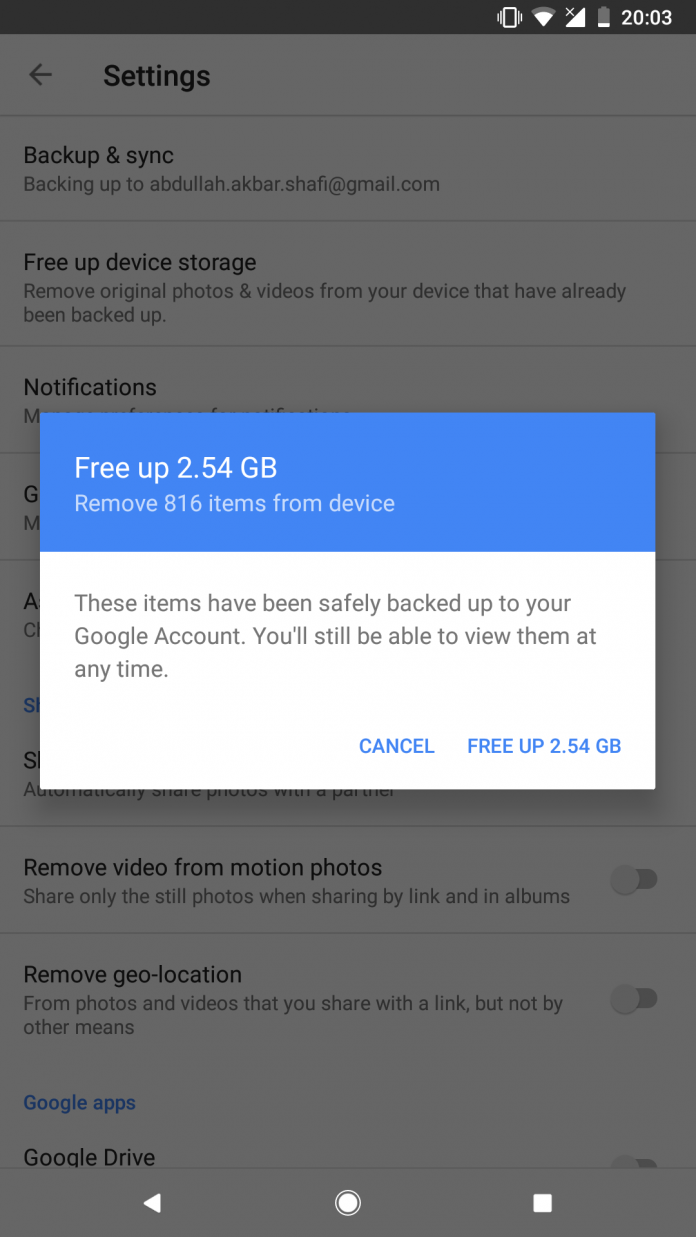Tap the clock in the status bar

tap(646, 16)
